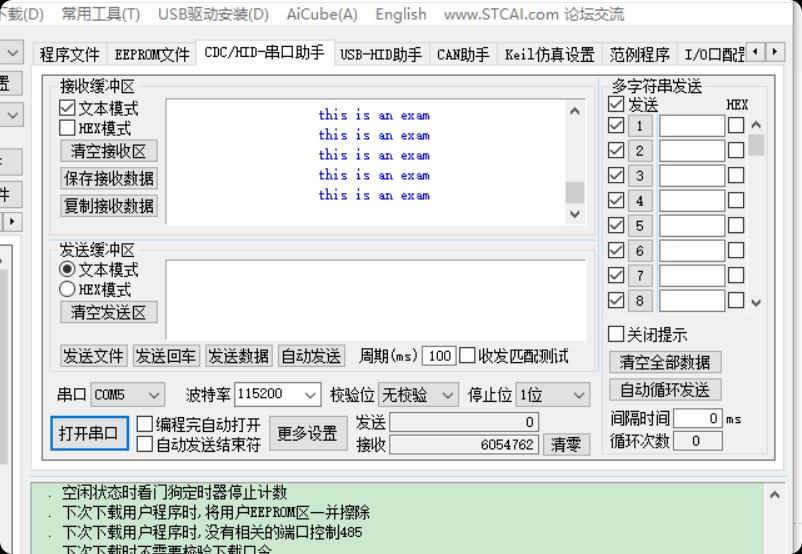The image size is (802, 554).
Task: Open the English menu
Action: (x=400, y=14)
